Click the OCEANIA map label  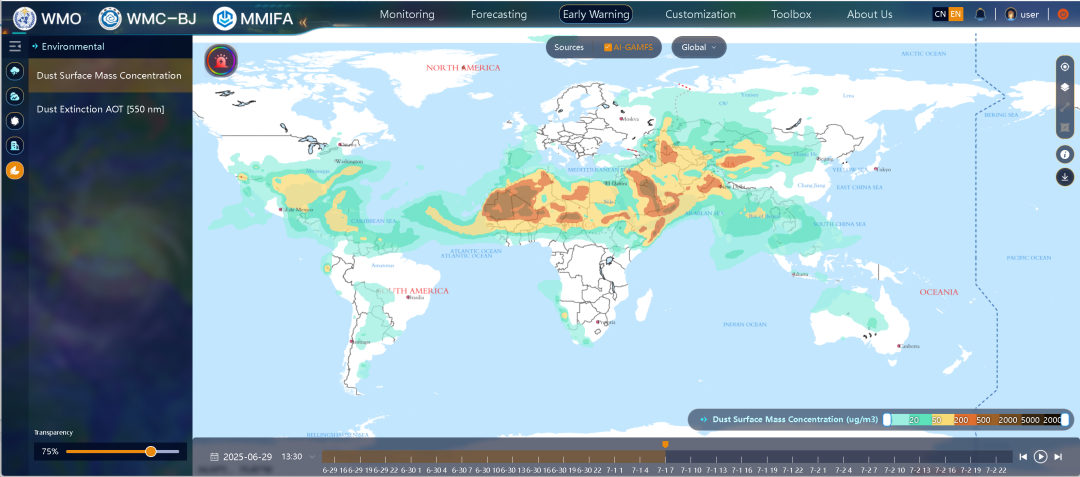pyautogui.click(x=939, y=292)
